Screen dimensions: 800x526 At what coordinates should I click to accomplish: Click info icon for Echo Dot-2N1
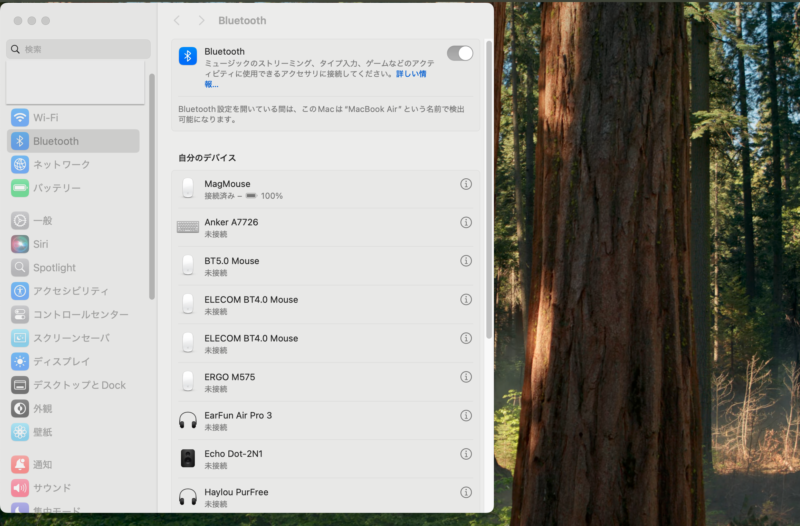(465, 454)
